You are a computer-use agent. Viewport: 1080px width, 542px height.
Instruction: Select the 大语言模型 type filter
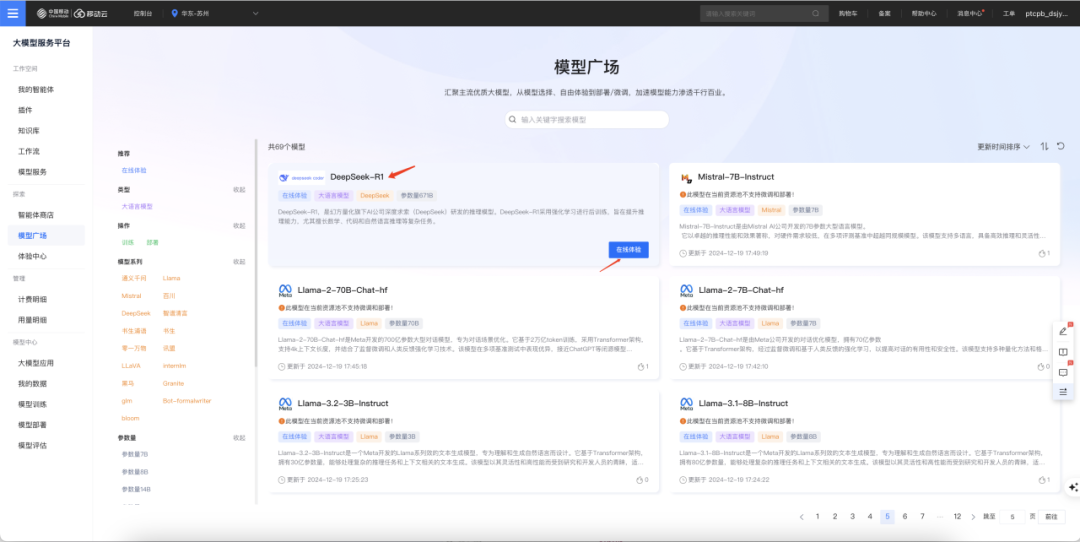pyautogui.click(x=137, y=206)
